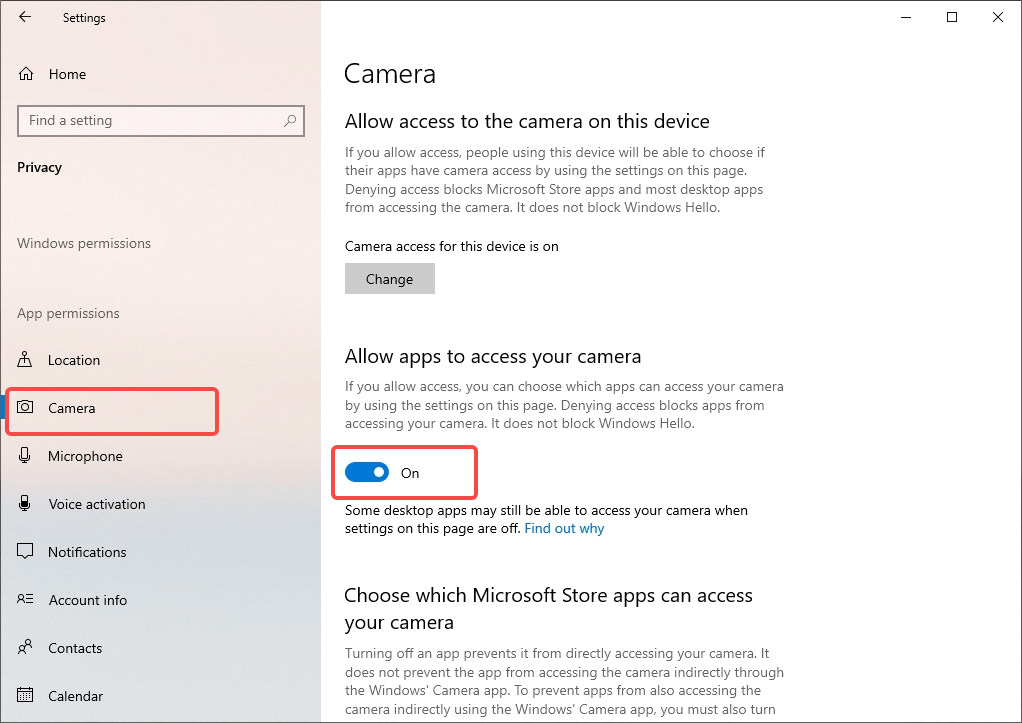Select the Camera icon in the sidebar
Screen dimensions: 1022x723
click(24, 408)
